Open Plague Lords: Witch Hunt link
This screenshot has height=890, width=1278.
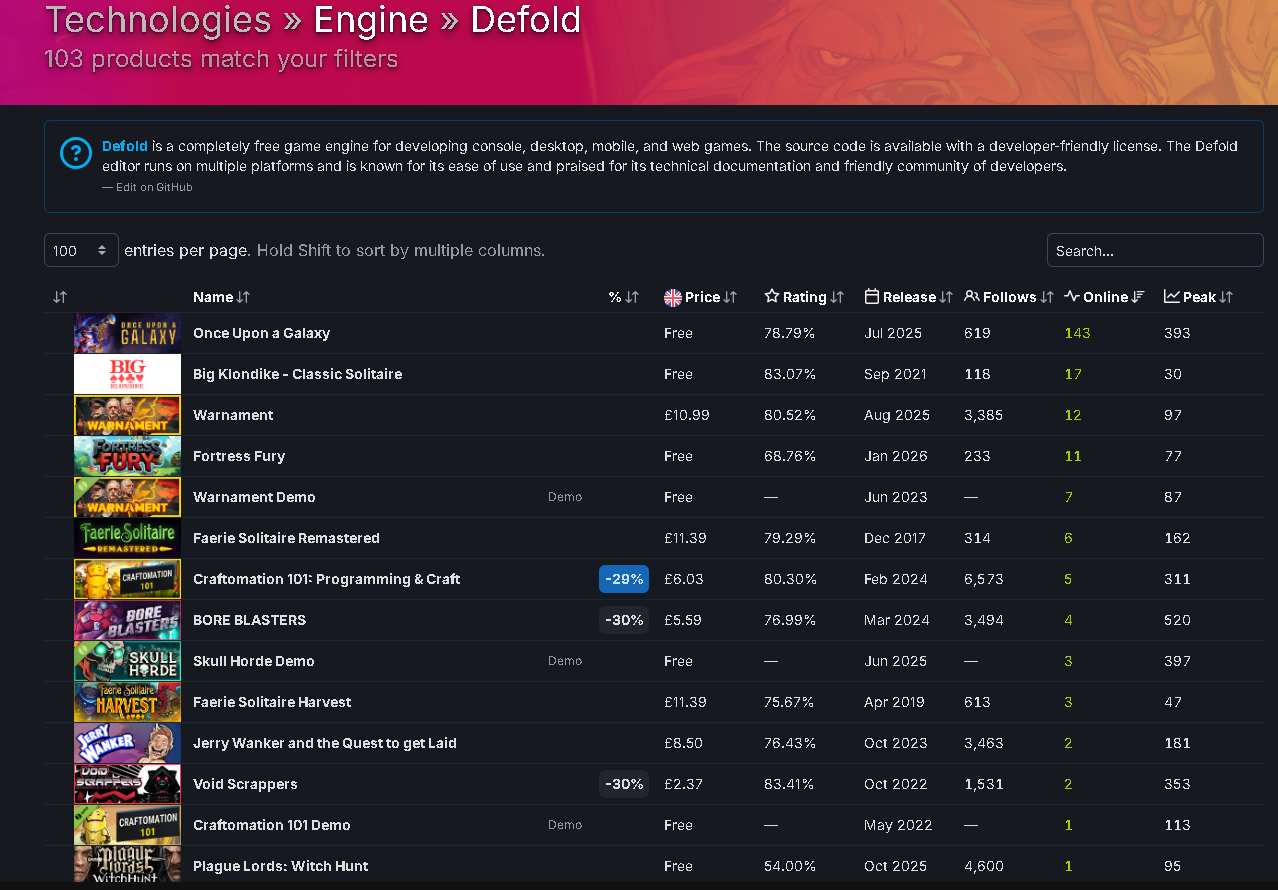click(x=280, y=866)
